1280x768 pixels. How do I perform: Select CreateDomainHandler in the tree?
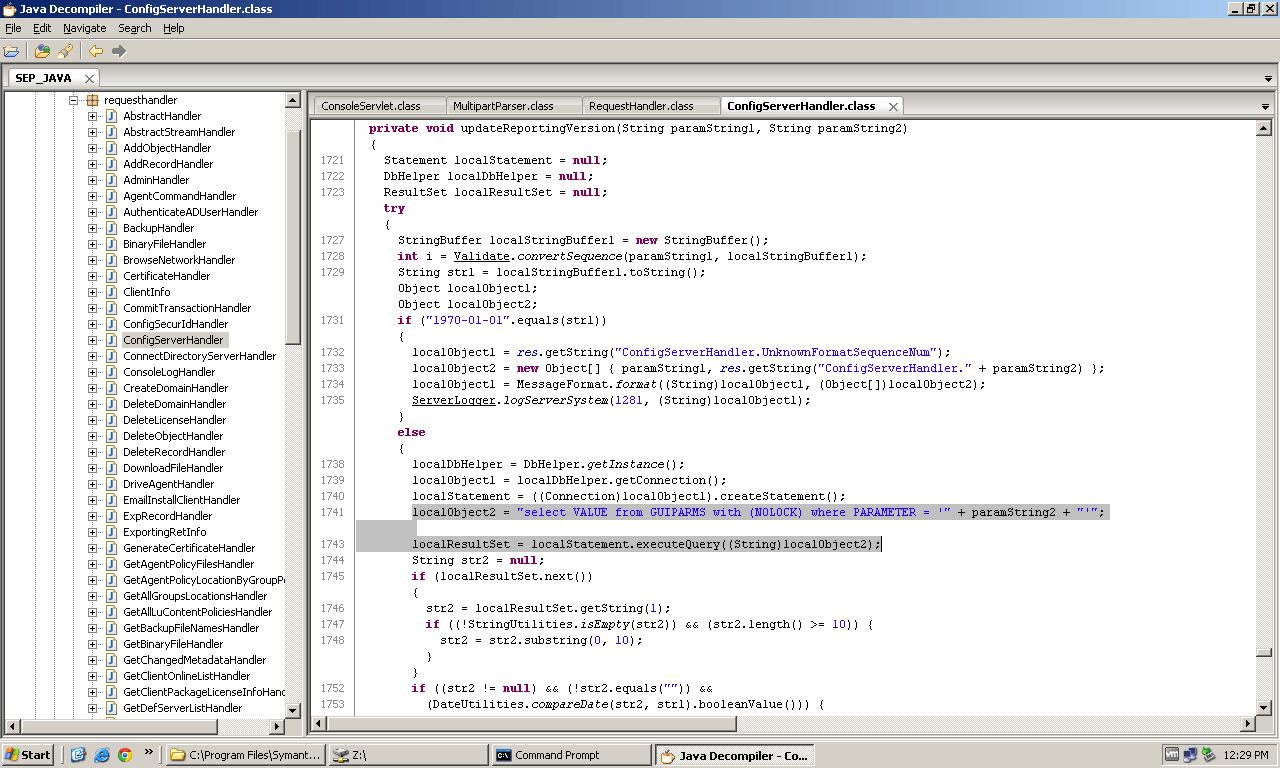coord(175,388)
